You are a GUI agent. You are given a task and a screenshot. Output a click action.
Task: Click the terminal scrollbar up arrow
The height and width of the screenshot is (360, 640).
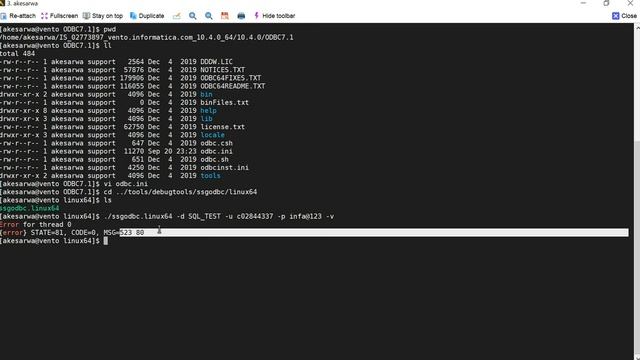point(637,27)
